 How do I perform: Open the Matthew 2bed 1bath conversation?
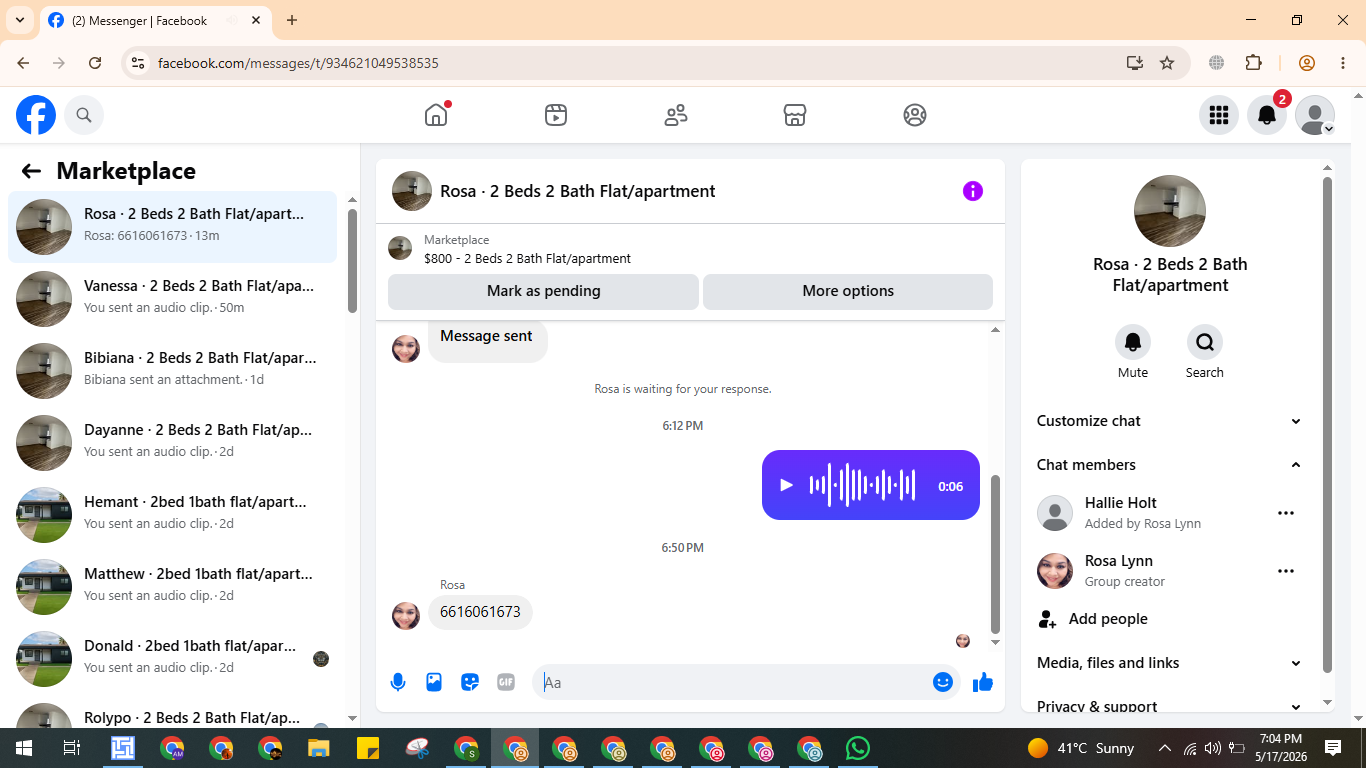click(173, 587)
